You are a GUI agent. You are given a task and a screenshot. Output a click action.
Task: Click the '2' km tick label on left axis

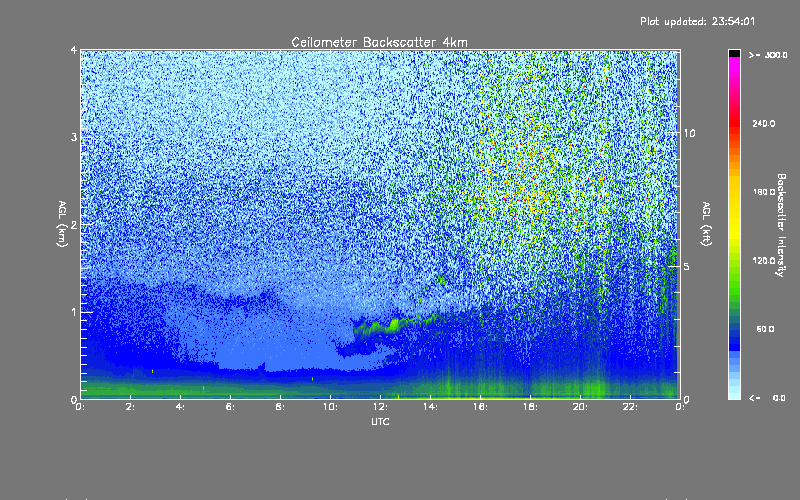coord(74,225)
